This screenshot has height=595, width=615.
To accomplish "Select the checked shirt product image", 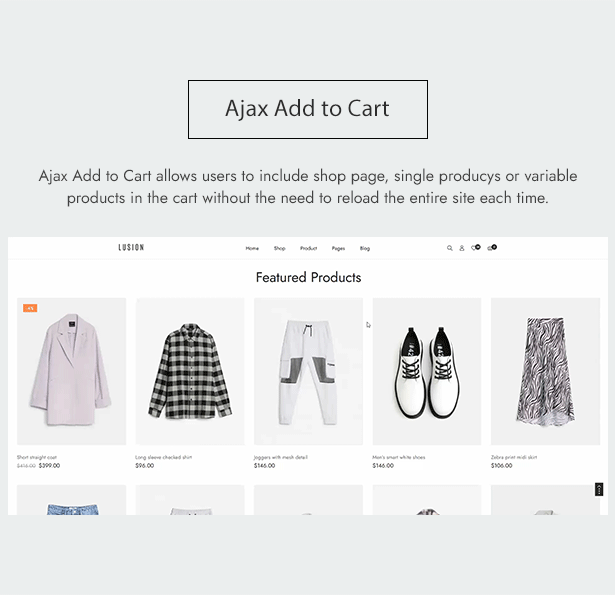I will [x=190, y=371].
